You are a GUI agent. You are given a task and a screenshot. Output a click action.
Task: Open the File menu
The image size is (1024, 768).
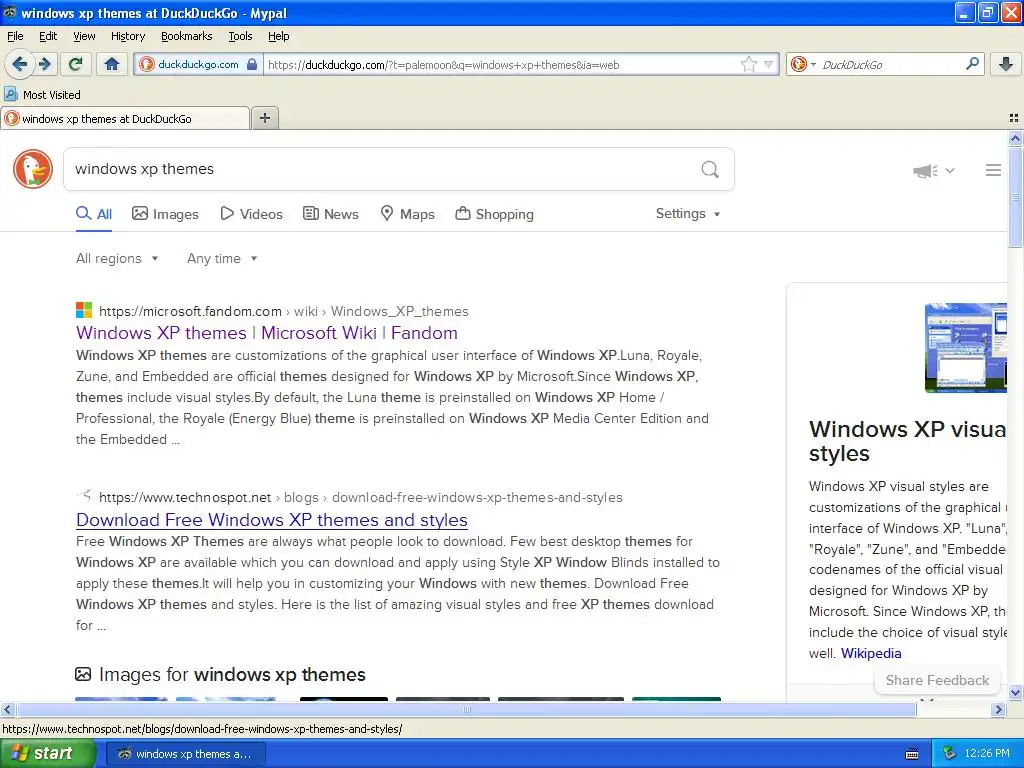point(15,36)
